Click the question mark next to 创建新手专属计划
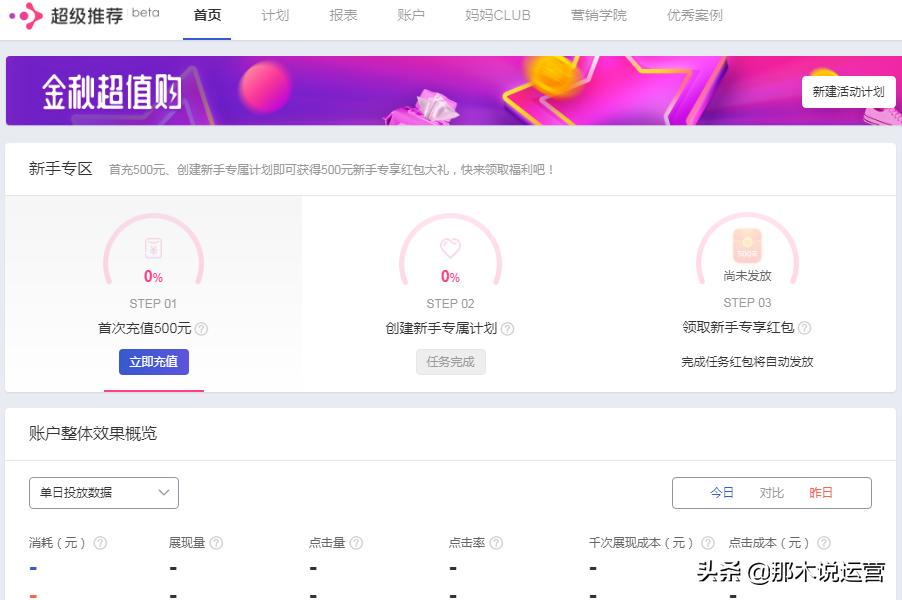The height and width of the screenshot is (600, 902). click(508, 326)
